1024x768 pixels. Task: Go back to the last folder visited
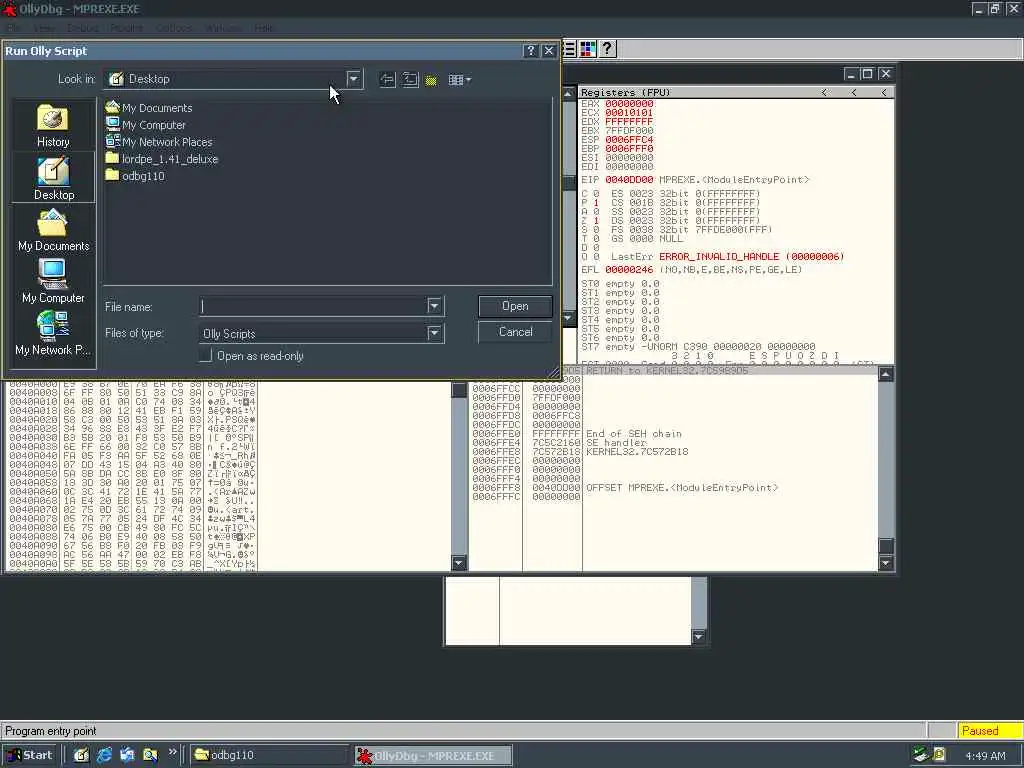coord(387,80)
